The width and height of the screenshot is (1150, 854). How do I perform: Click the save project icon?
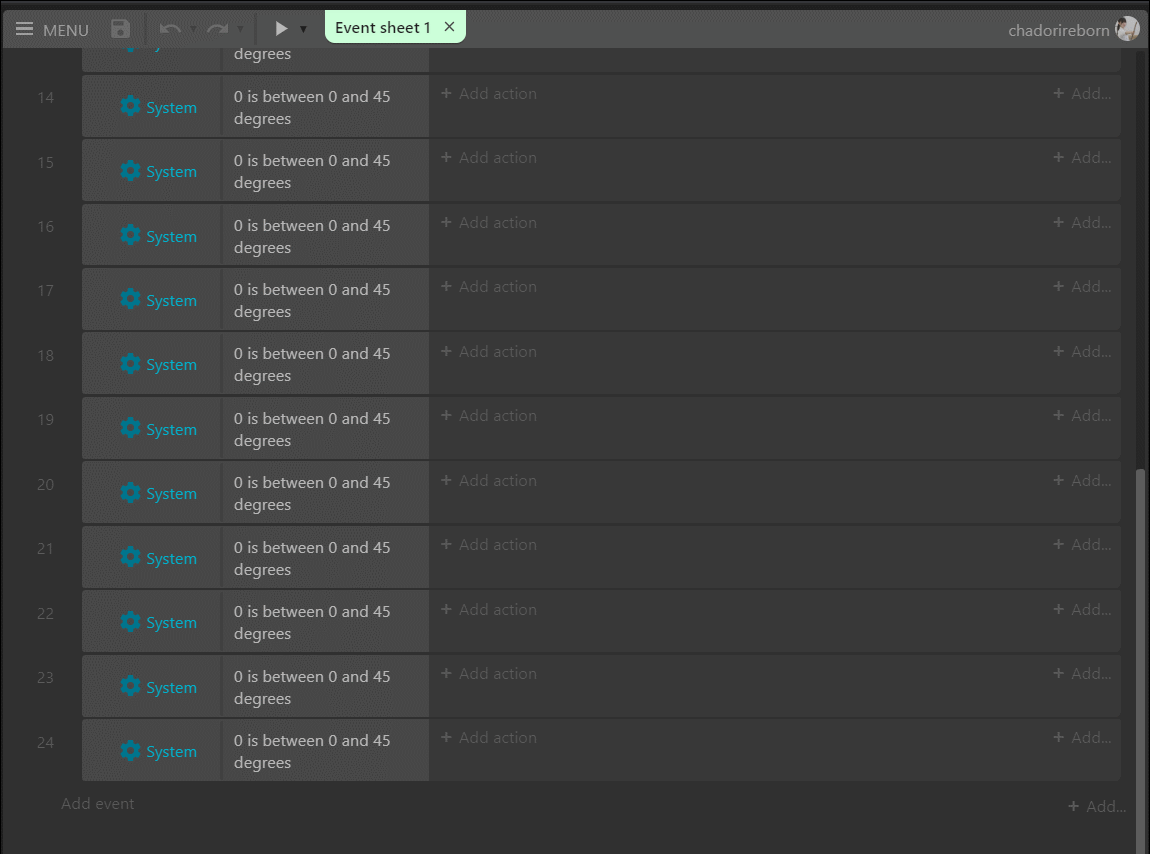(x=119, y=29)
